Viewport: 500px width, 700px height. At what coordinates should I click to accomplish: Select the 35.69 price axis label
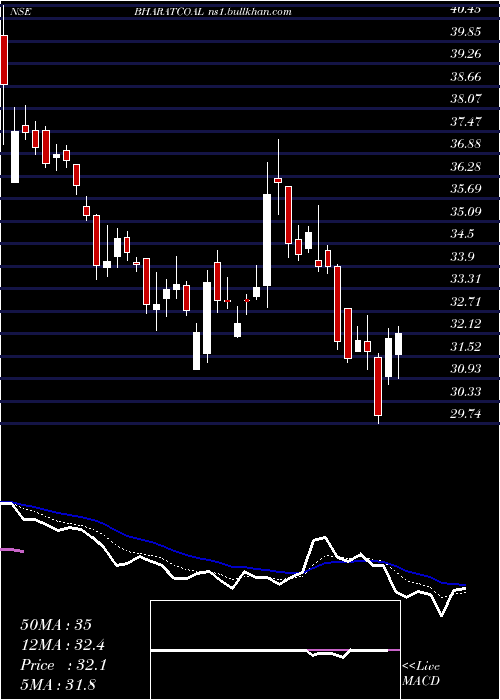(466, 189)
